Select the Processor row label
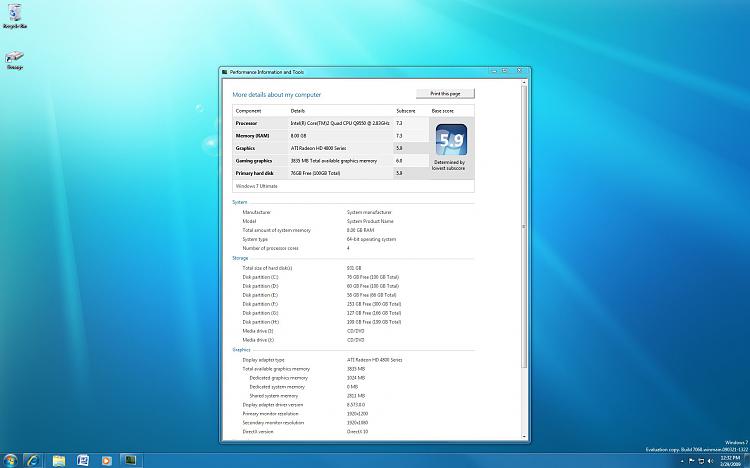Image resolution: width=750 pixels, height=468 pixels. [x=246, y=123]
